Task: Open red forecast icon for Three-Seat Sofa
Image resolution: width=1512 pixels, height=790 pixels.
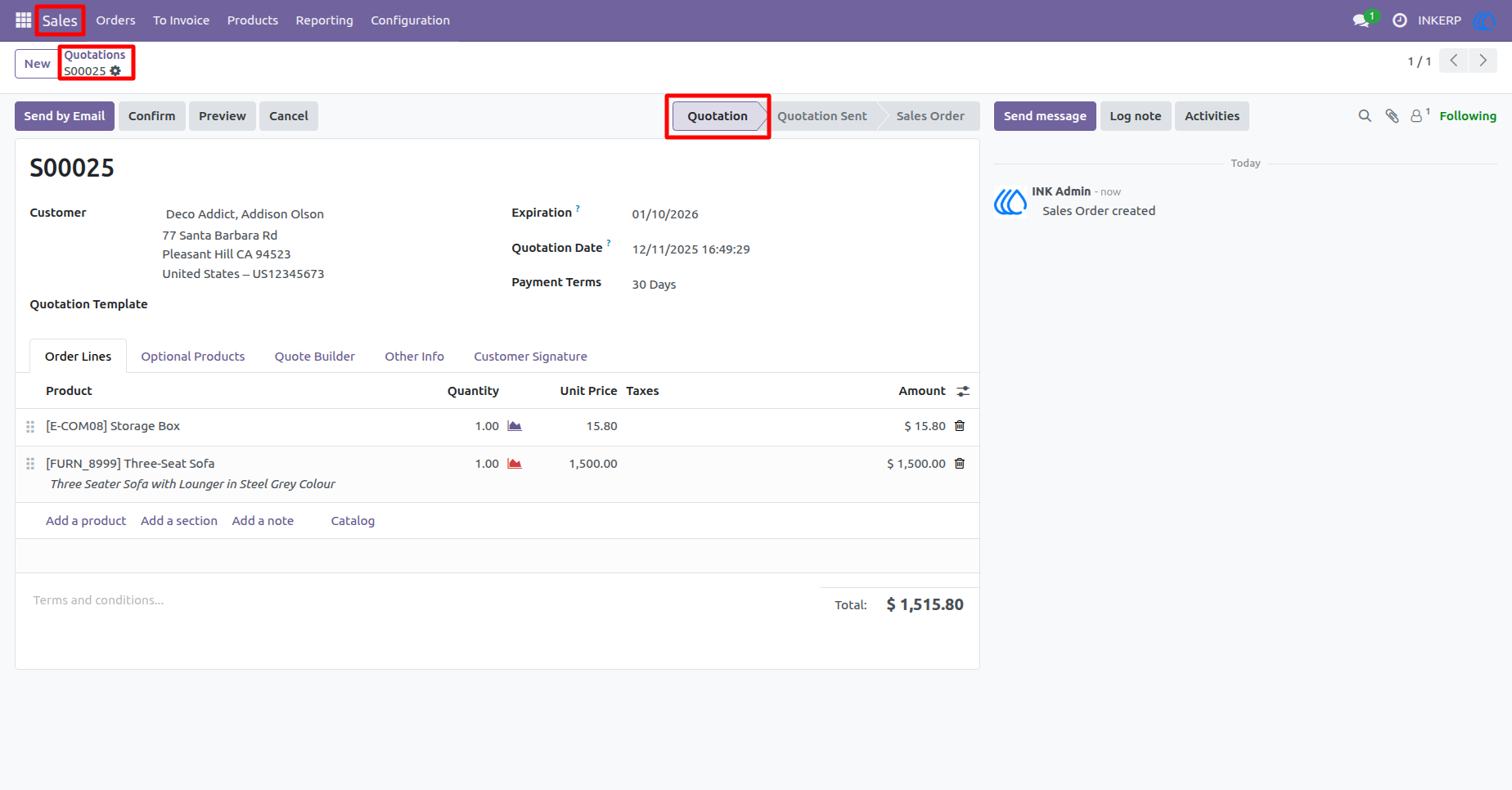Action: point(515,464)
